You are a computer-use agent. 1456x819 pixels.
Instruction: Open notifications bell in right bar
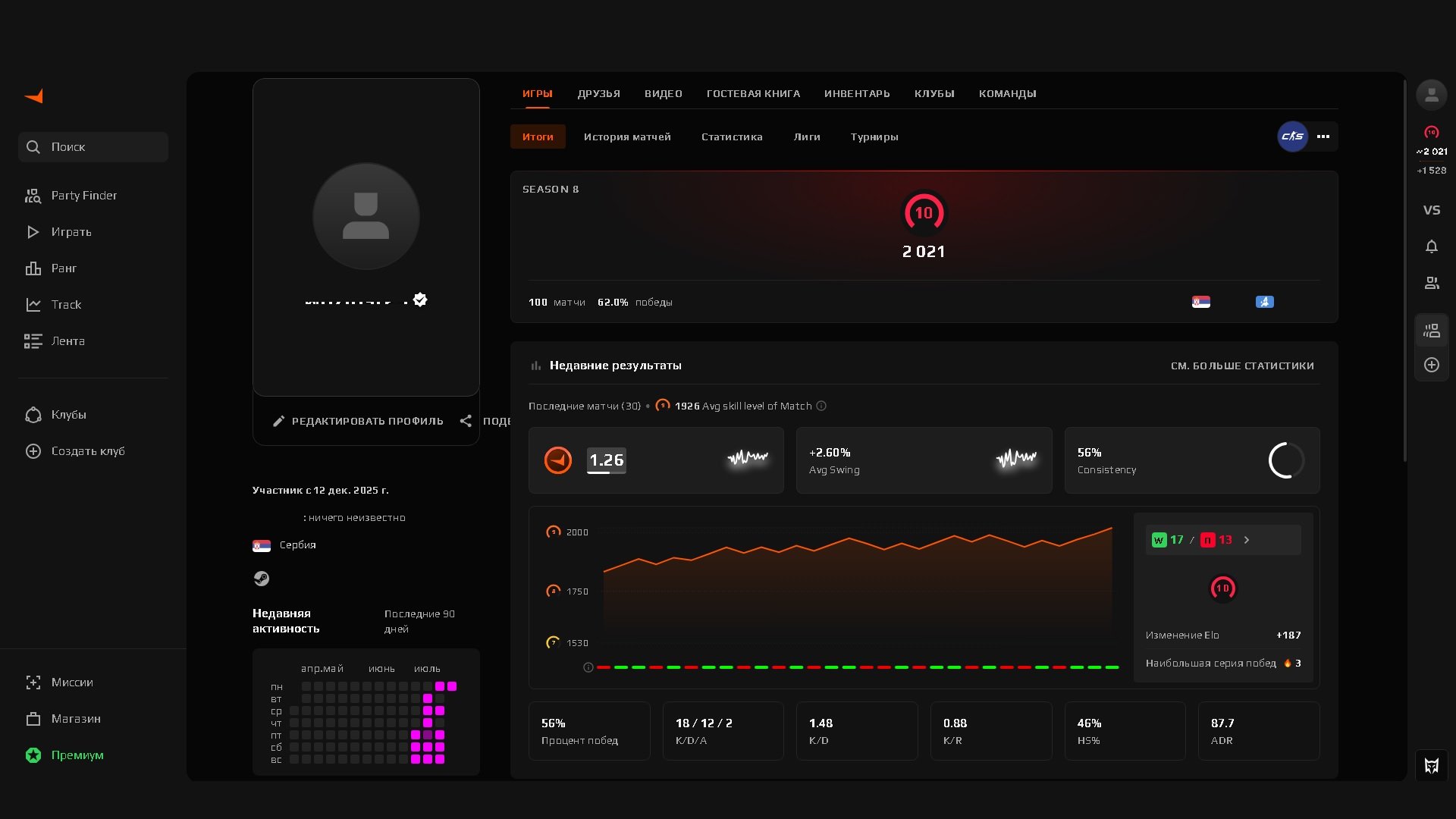1432,246
